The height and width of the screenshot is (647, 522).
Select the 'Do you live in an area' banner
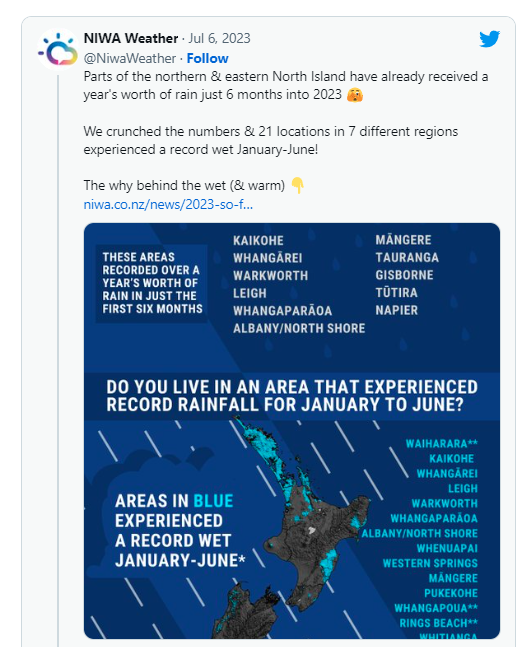292,396
